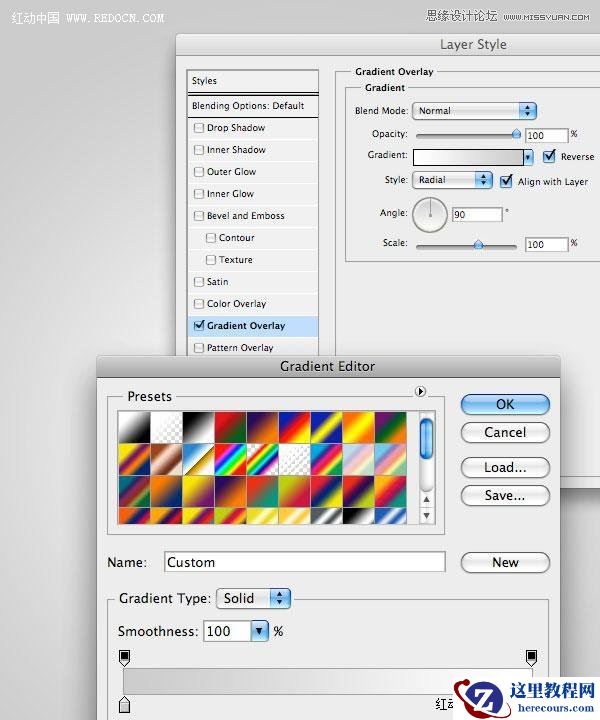Screen dimensions: 600x720
Task: Open the Gradient Type Solid dropdown
Action: pyautogui.click(x=253, y=598)
